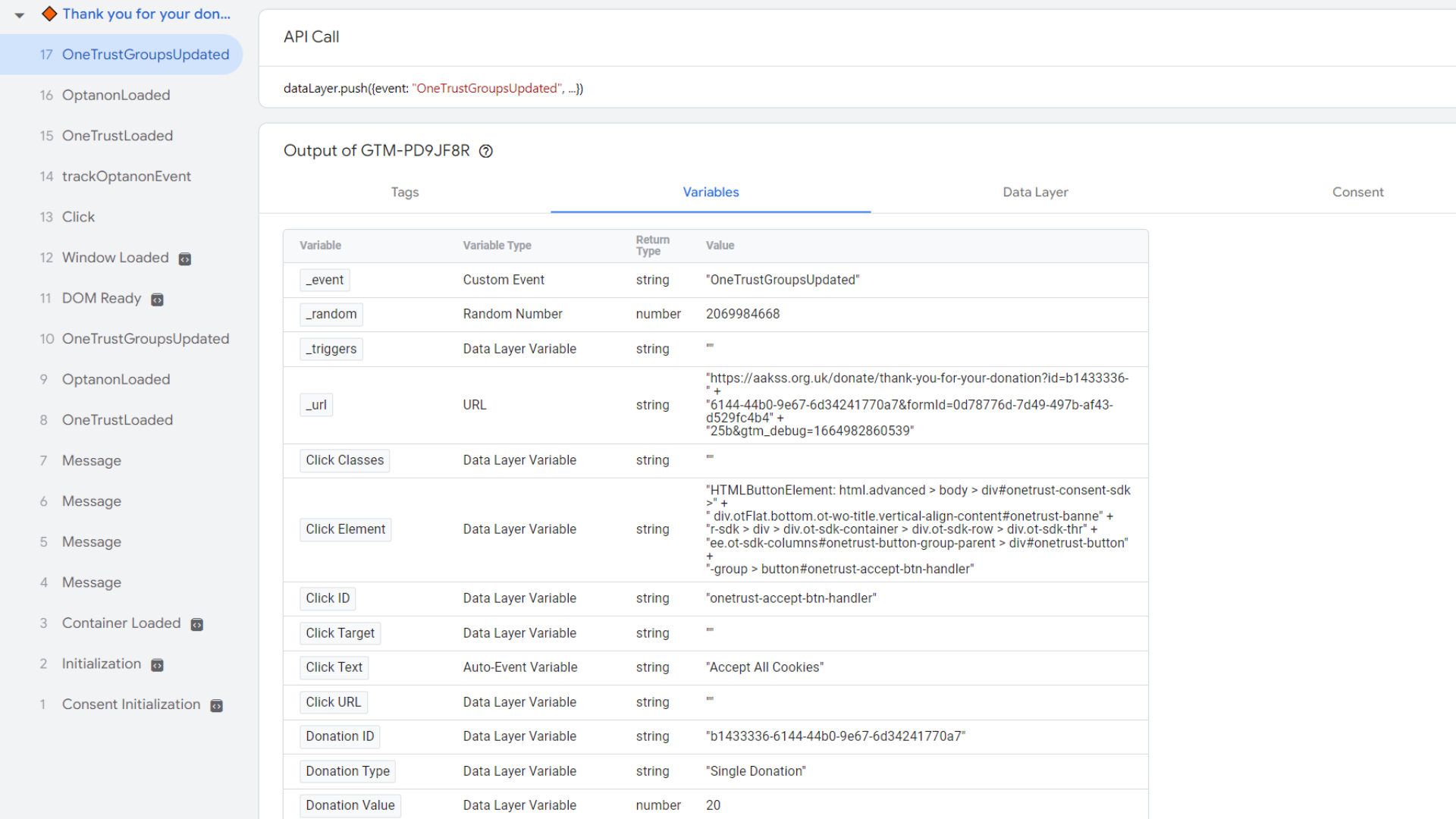Open the Consent tab
1456x819 pixels.
point(1357,192)
